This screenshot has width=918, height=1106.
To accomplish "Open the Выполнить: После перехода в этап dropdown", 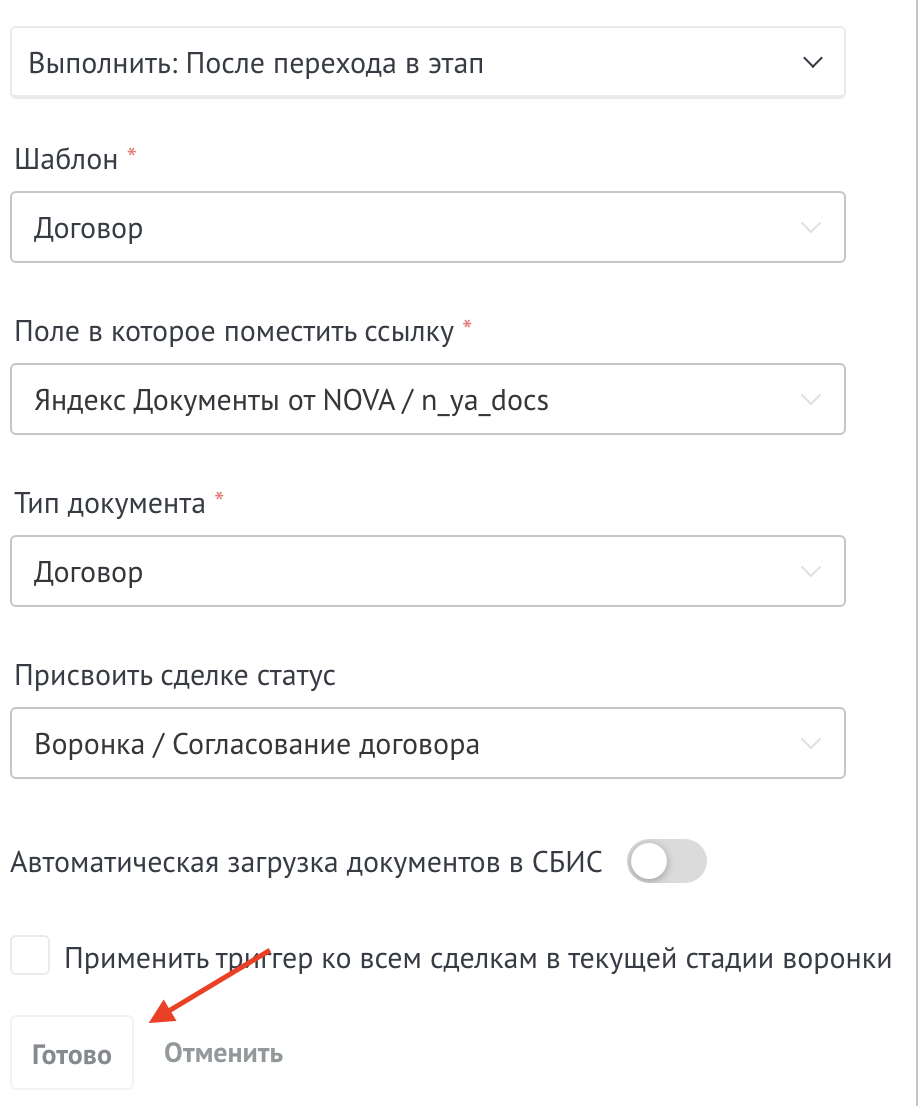I will (428, 63).
